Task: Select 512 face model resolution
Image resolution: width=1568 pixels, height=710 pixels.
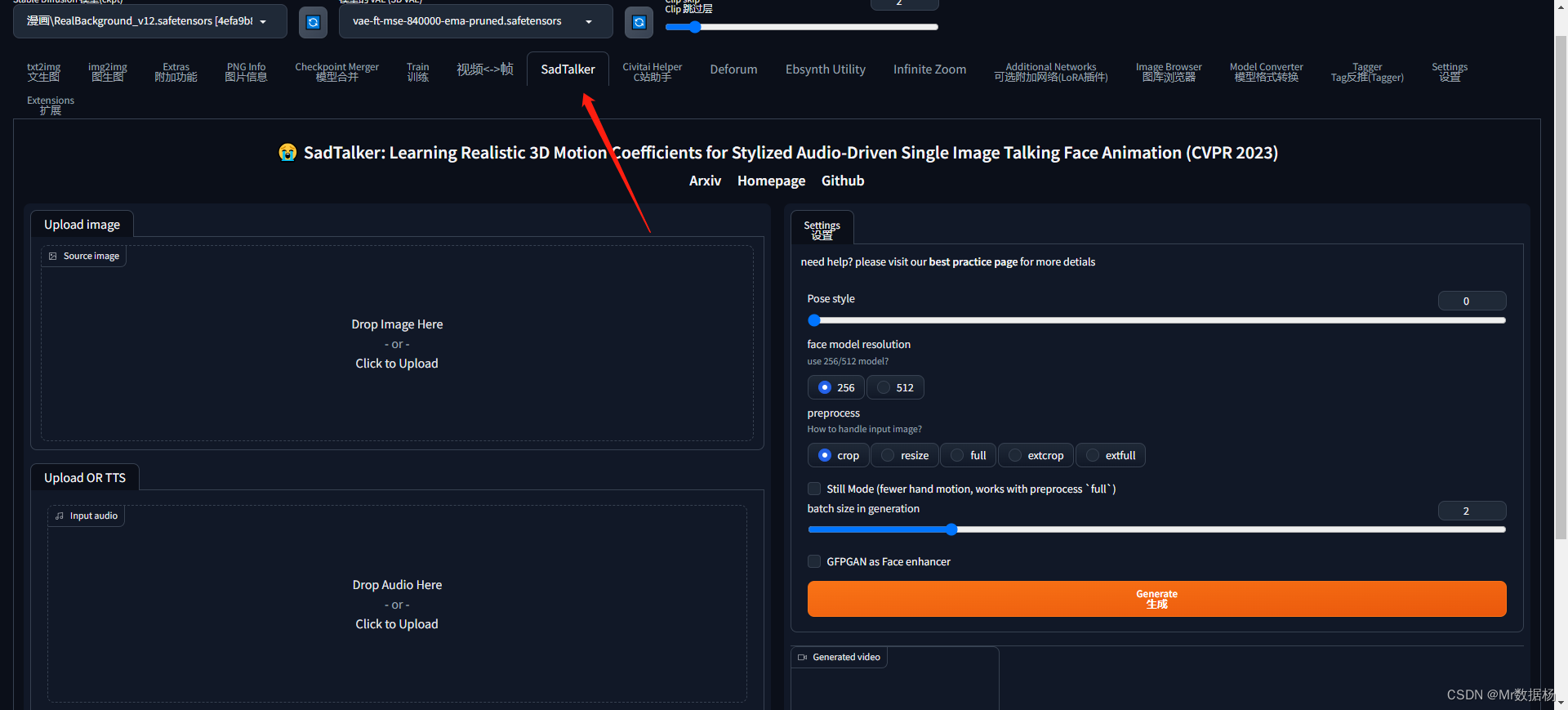Action: (896, 387)
